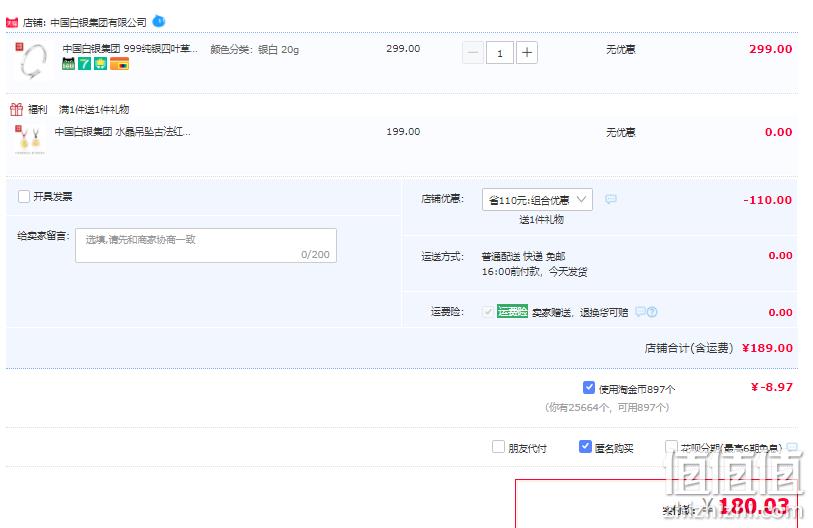The width and height of the screenshot is (813, 528).
Task: Click the Tmall store icon beside 店铺
Action: [12, 22]
